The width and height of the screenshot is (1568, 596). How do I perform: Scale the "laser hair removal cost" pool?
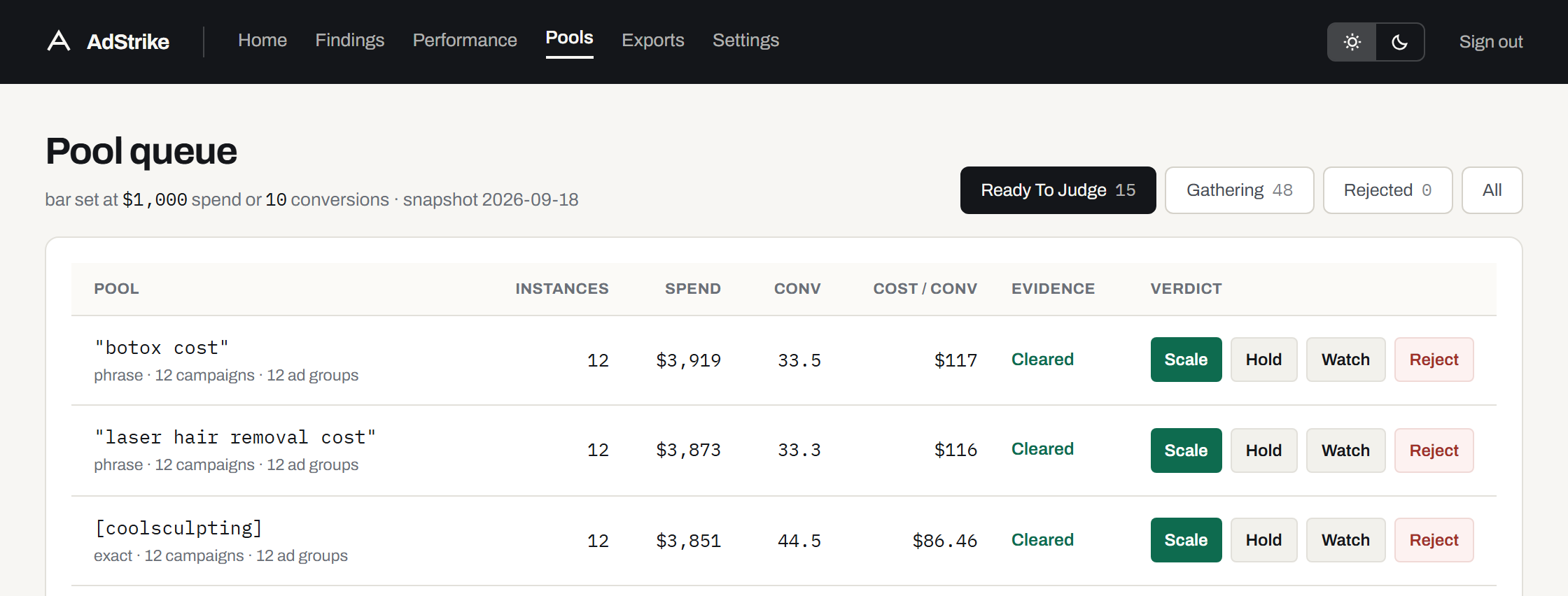click(1186, 450)
